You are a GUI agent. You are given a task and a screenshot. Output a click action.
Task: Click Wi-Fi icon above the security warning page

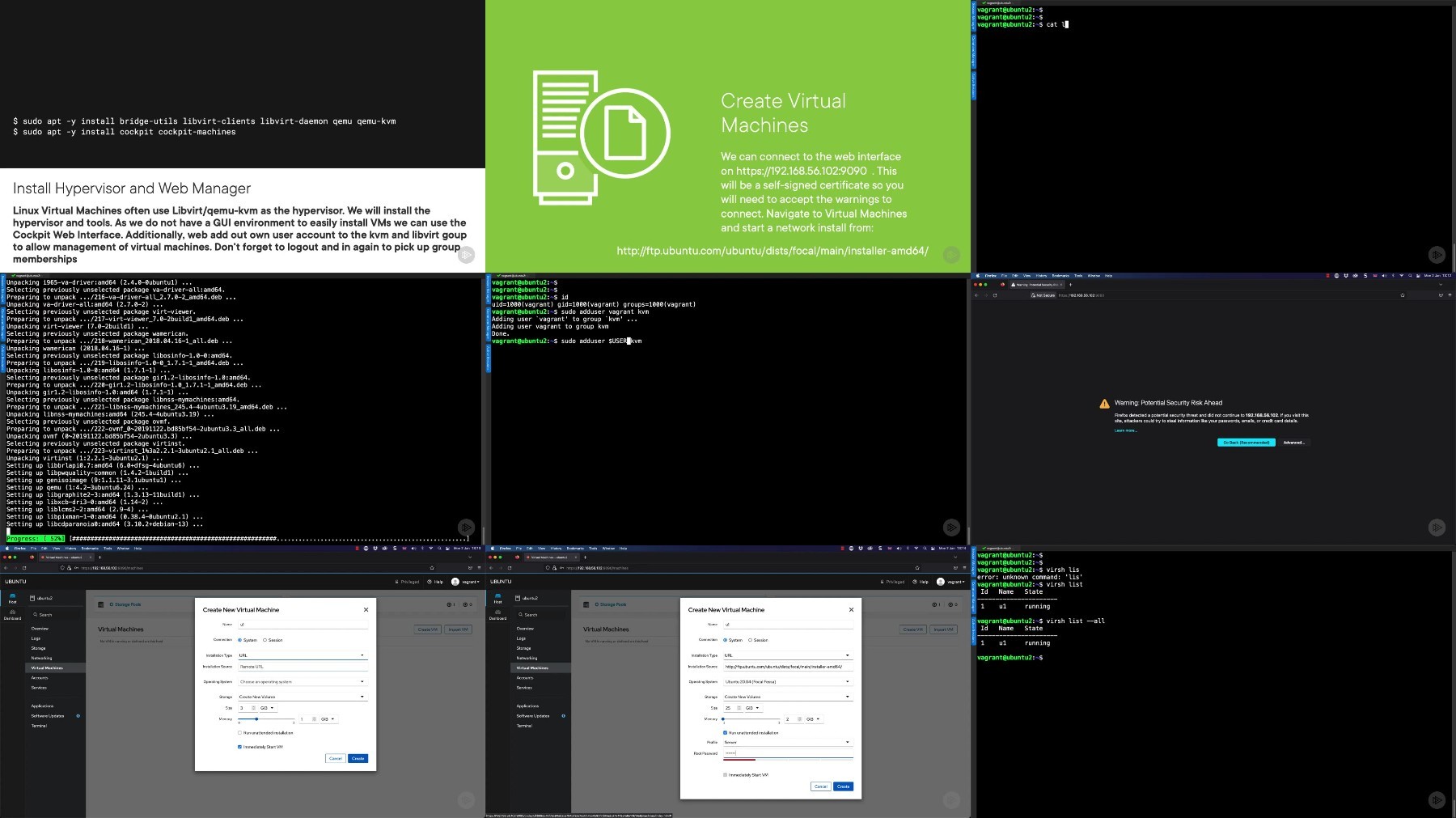tap(1401, 276)
